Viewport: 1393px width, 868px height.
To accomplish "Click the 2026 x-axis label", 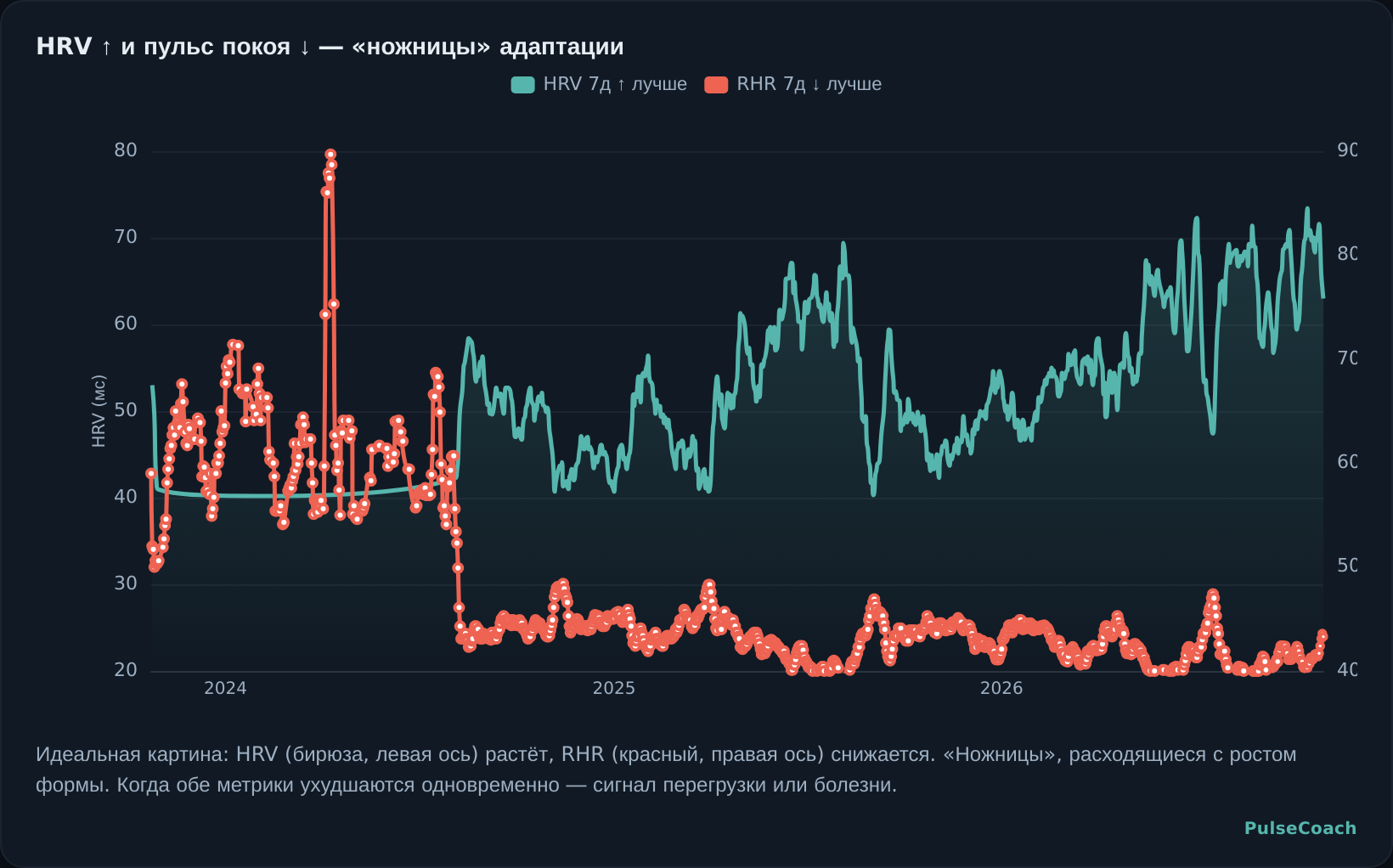I will pyautogui.click(x=1001, y=688).
